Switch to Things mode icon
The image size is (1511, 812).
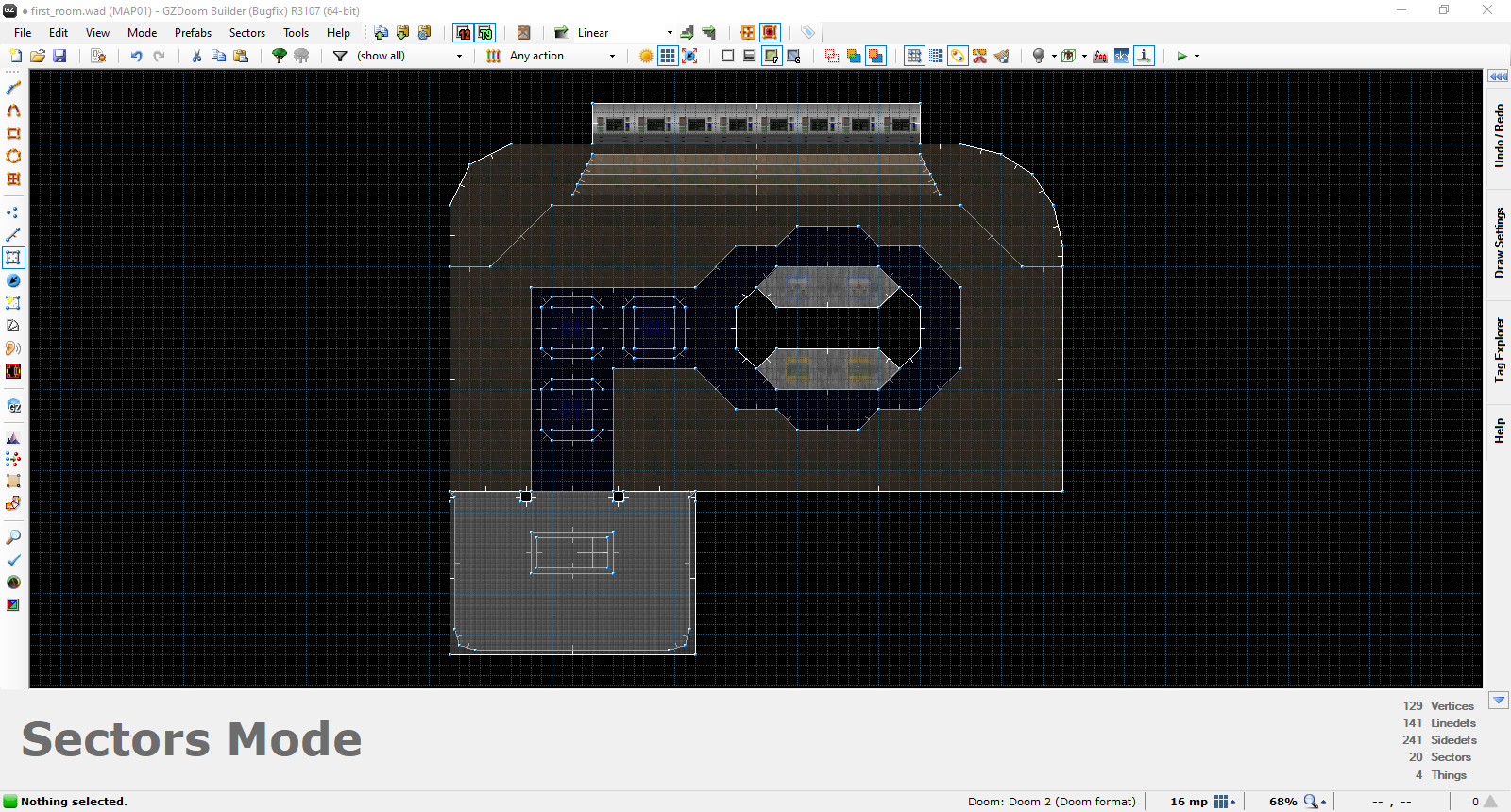[13, 280]
